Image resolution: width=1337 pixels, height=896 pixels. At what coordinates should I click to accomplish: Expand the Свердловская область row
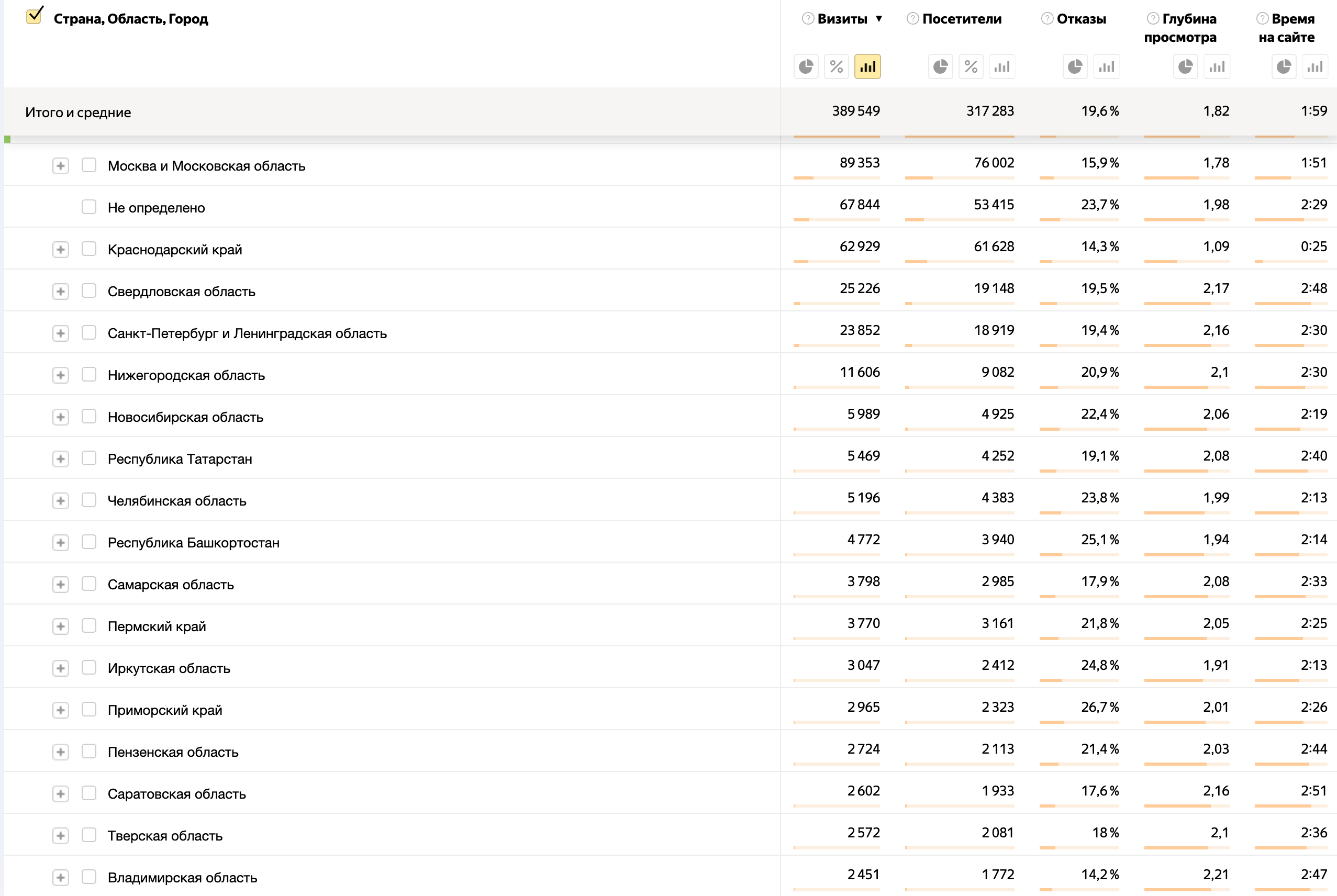[x=61, y=292]
